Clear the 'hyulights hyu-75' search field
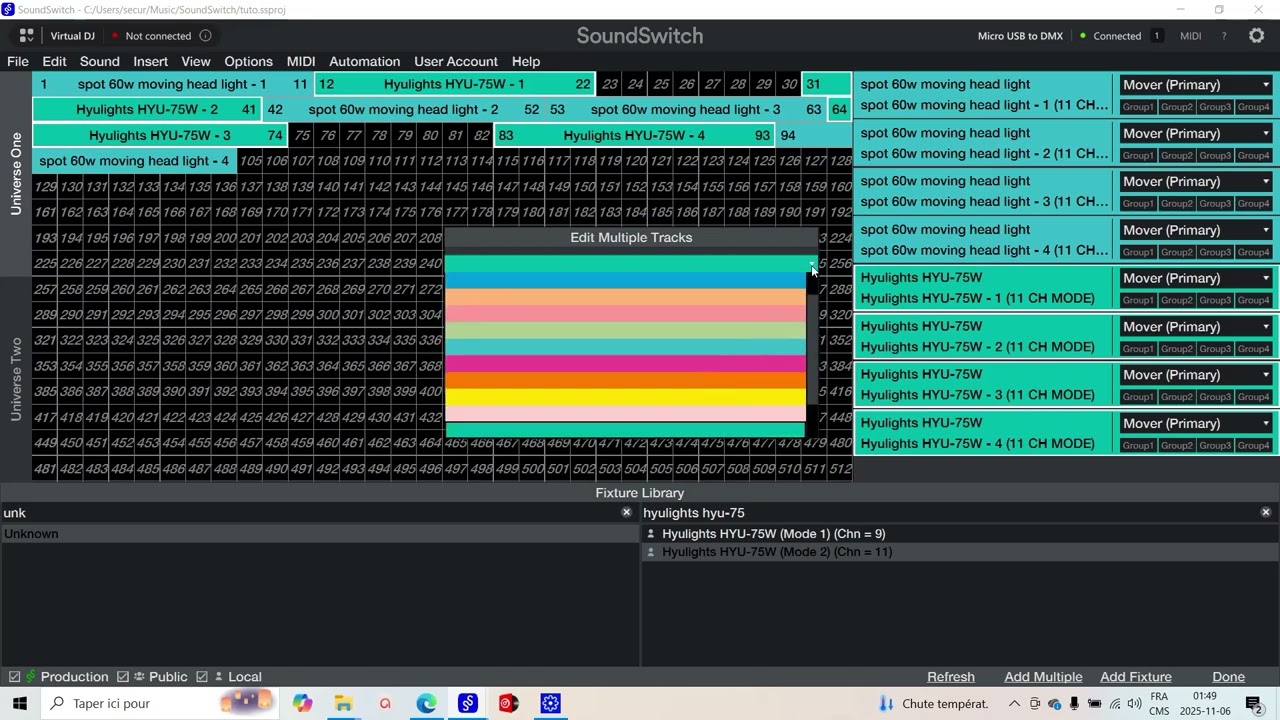 pyautogui.click(x=1266, y=513)
